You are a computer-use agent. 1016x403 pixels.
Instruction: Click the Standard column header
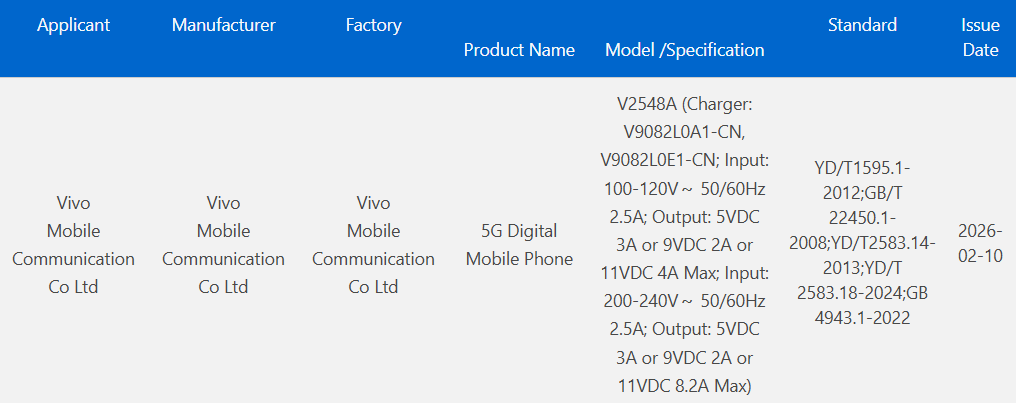862,25
